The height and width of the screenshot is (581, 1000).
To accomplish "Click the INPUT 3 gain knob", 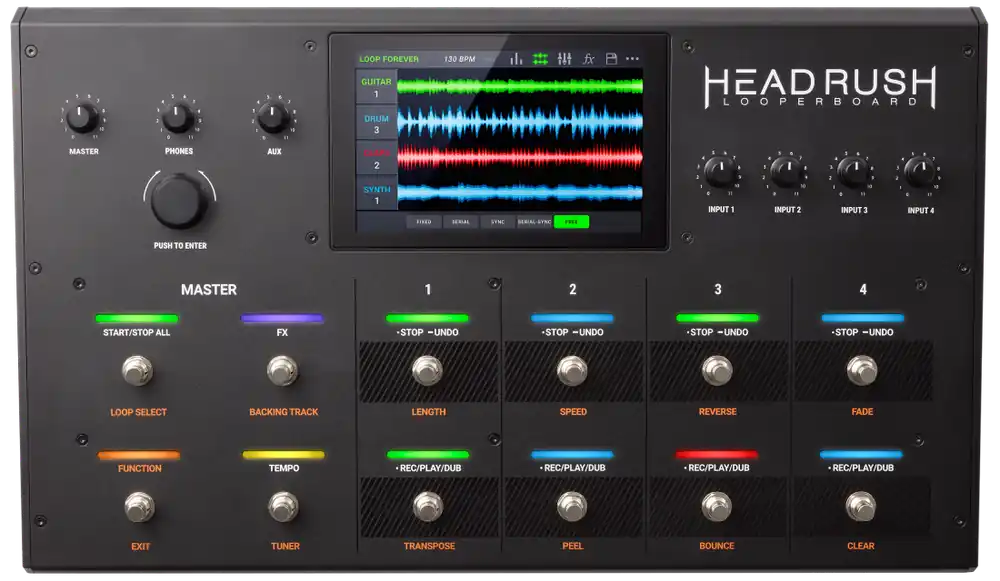I will point(853,172).
